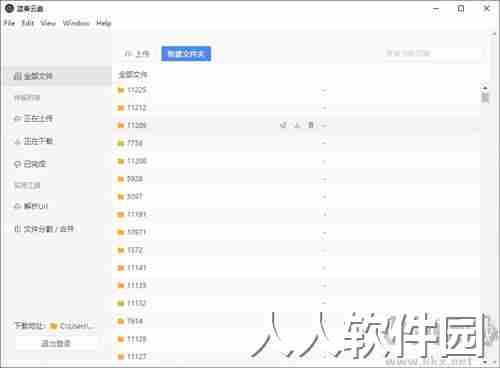Select the folder name 11206
500x368 pixels.
(x=137, y=161)
